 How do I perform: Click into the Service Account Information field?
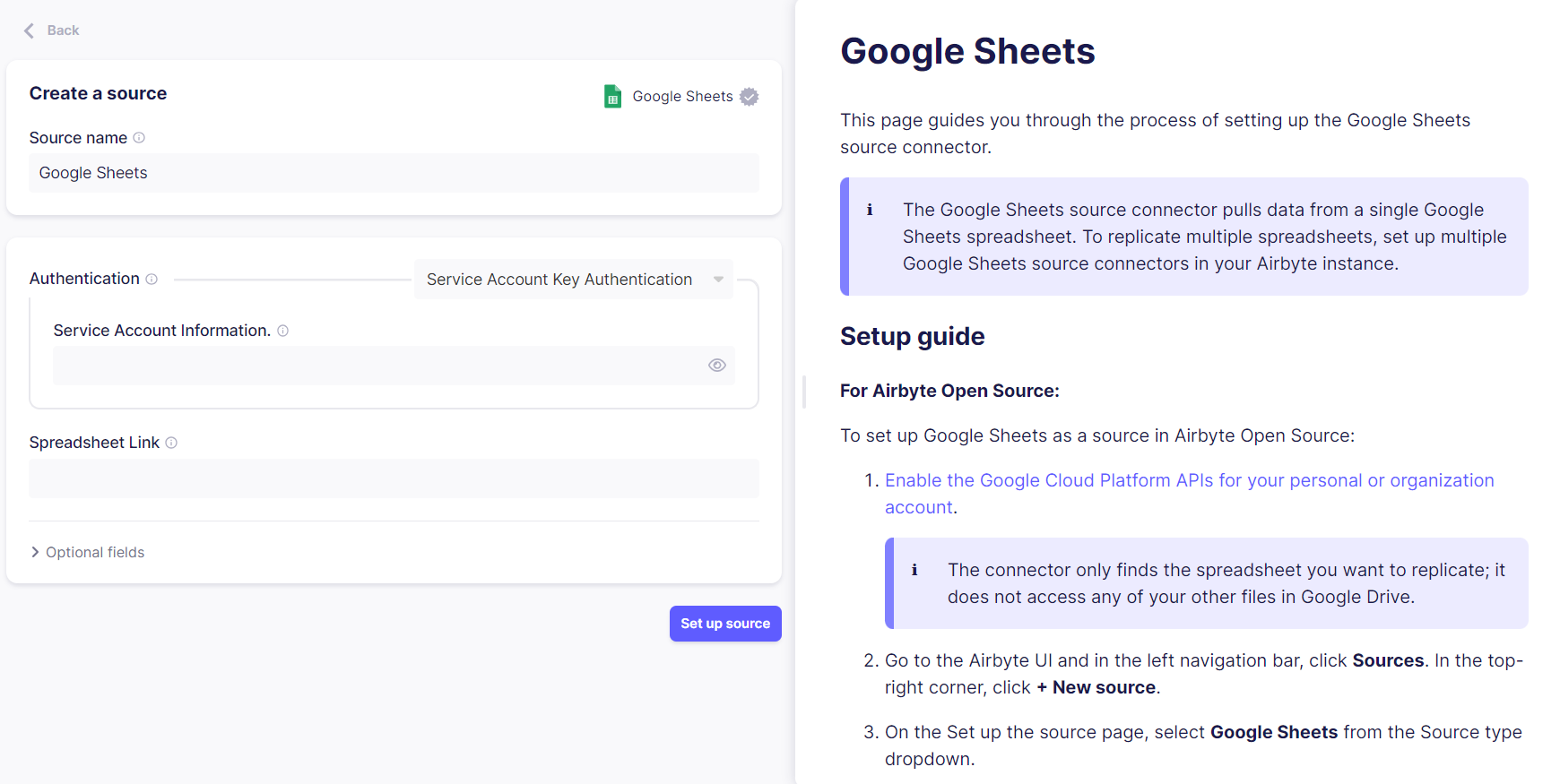pos(377,366)
